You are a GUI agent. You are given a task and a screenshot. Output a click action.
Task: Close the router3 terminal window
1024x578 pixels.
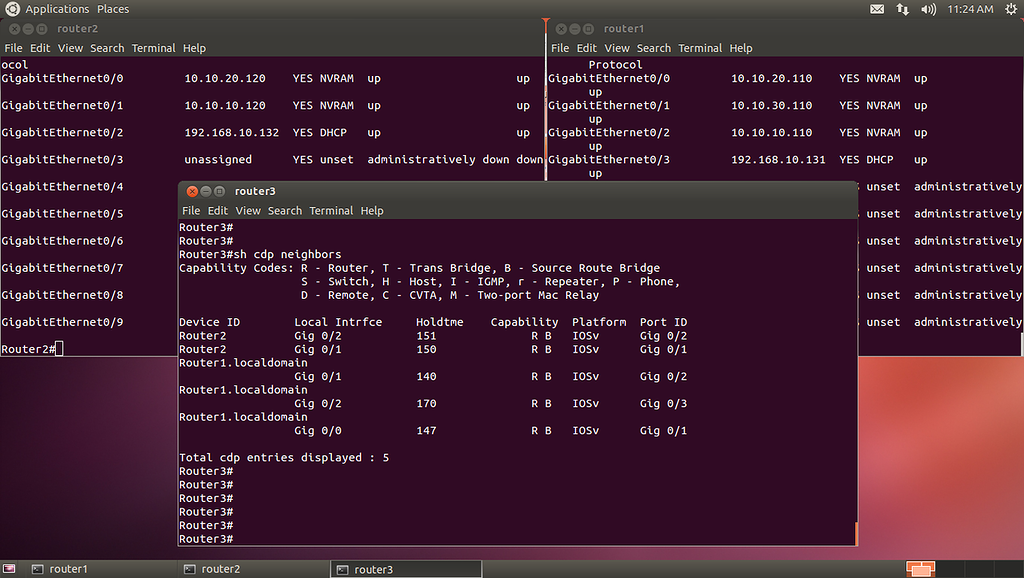192,191
